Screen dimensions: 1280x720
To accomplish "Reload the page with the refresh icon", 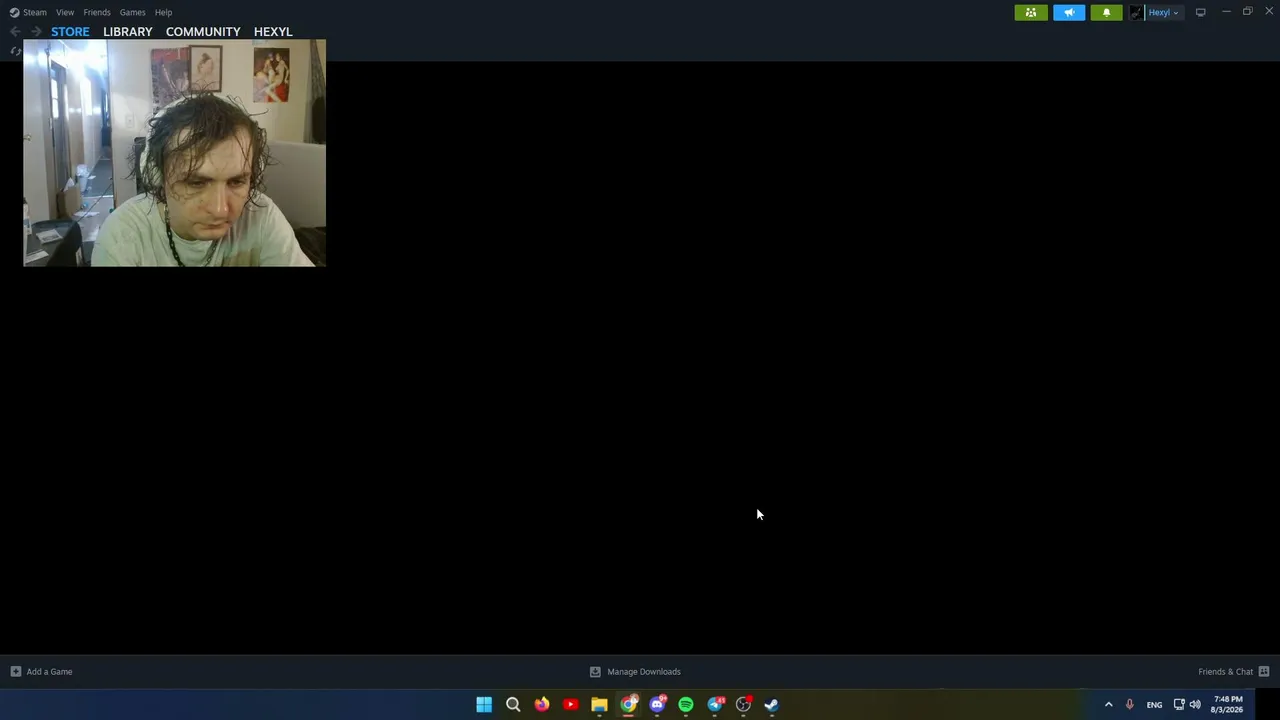I will pos(15,51).
